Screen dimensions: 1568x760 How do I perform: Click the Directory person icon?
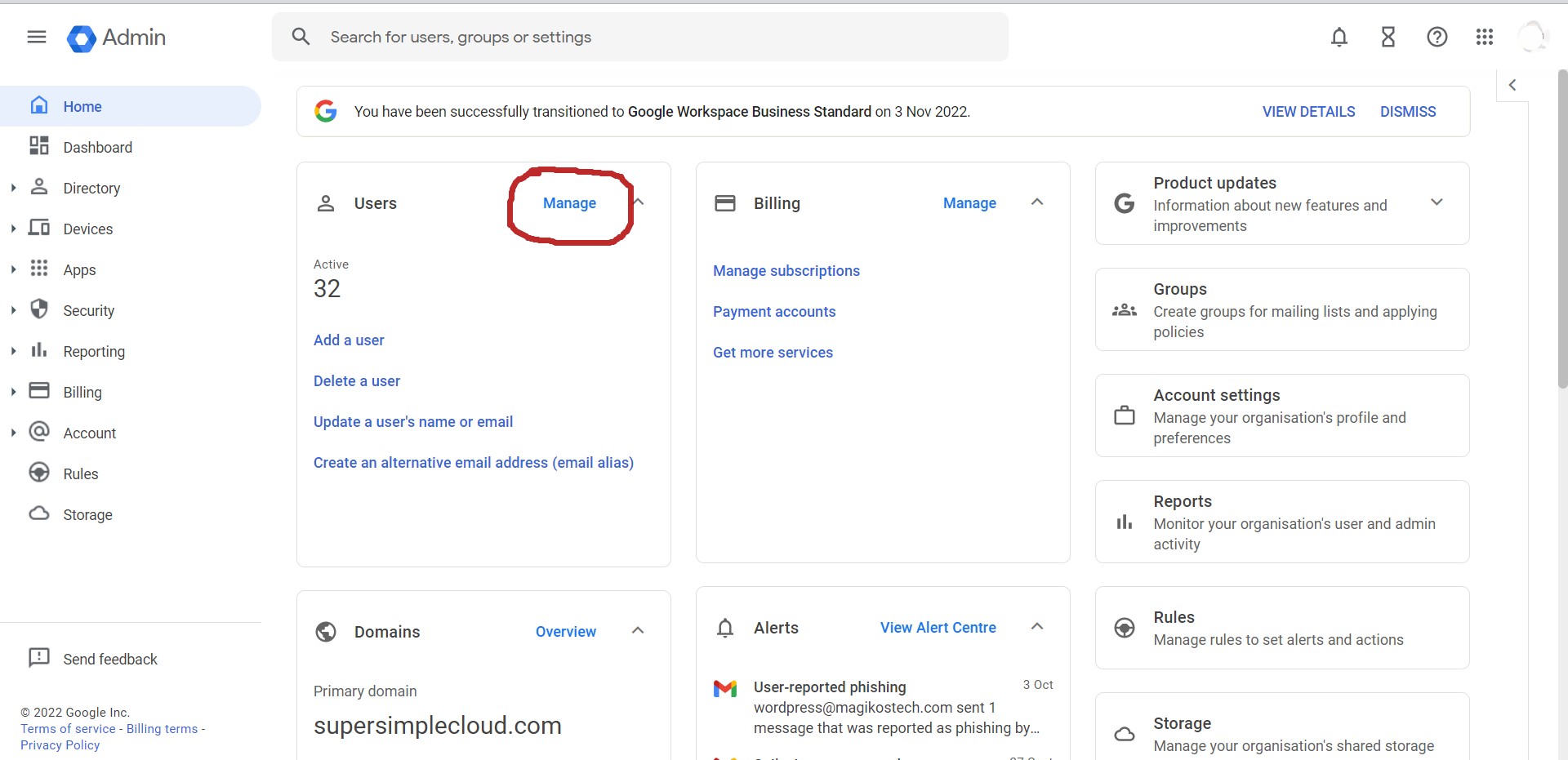click(x=39, y=187)
